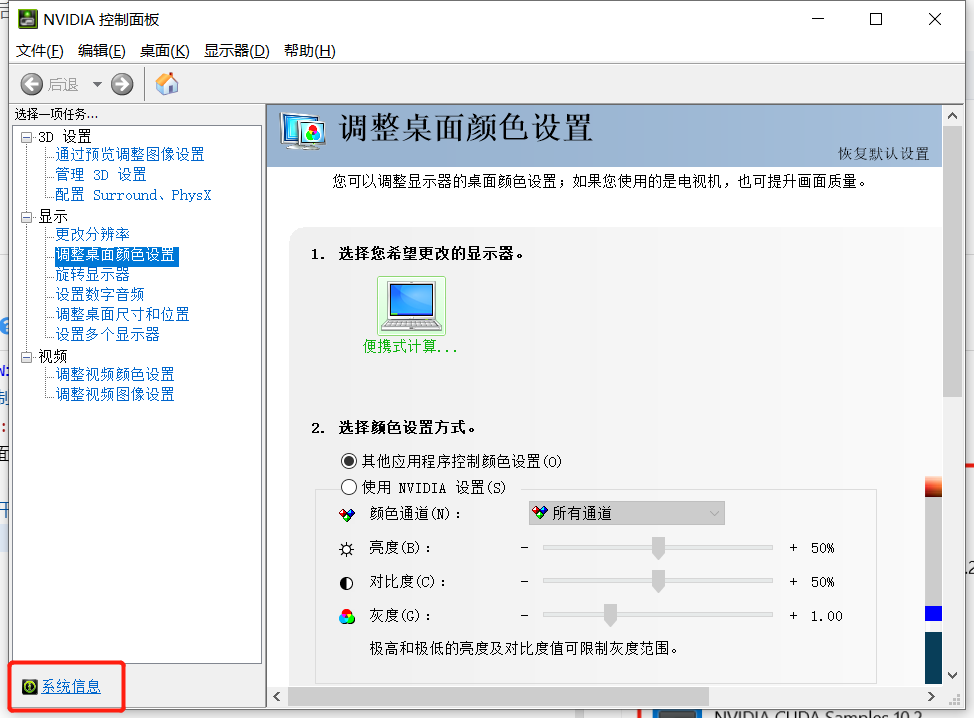Click the horizontal scrollbar left arrow

pos(277,696)
